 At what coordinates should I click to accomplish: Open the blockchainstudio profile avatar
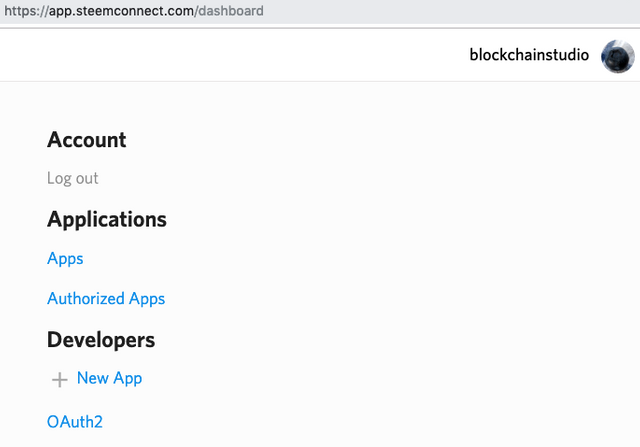click(x=618, y=56)
